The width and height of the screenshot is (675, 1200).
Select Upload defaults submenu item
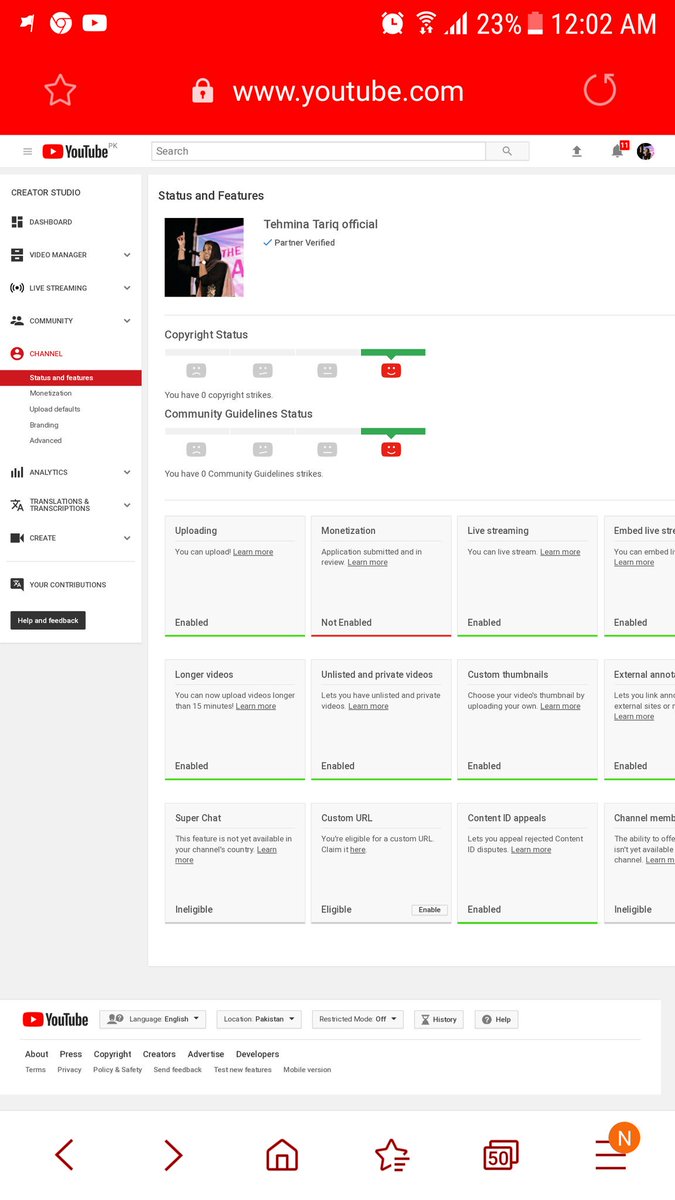[55, 409]
